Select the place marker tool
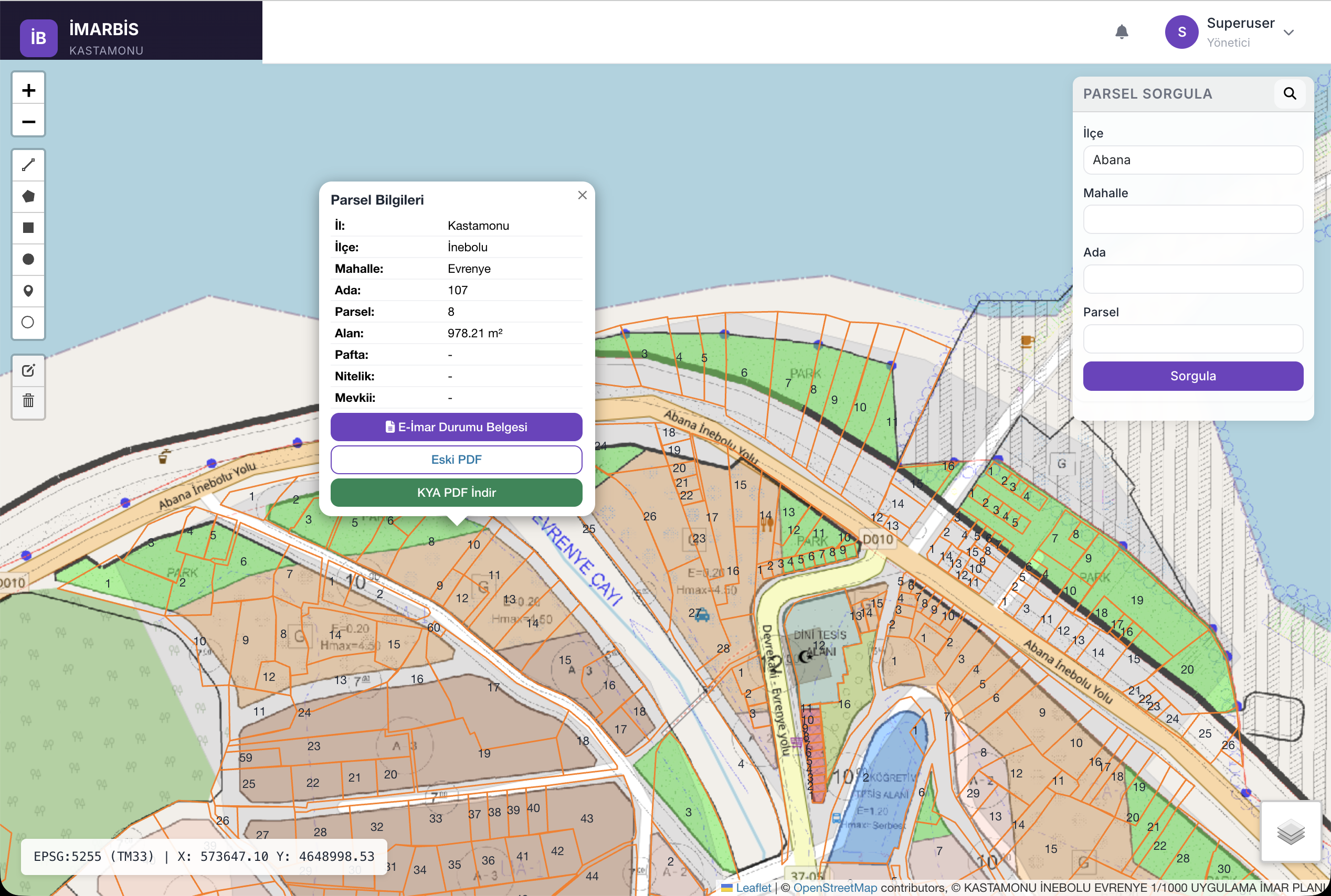 (x=28, y=291)
